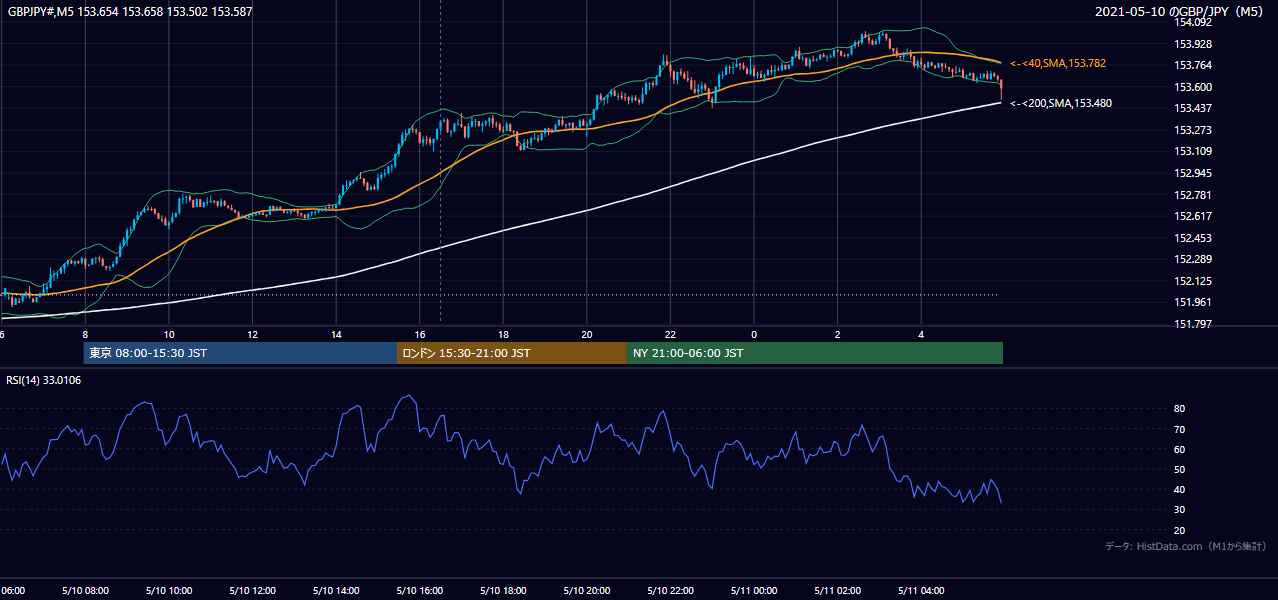Select the 40 SMA label 153.782
The width and height of the screenshot is (1278, 600).
(x=1058, y=63)
